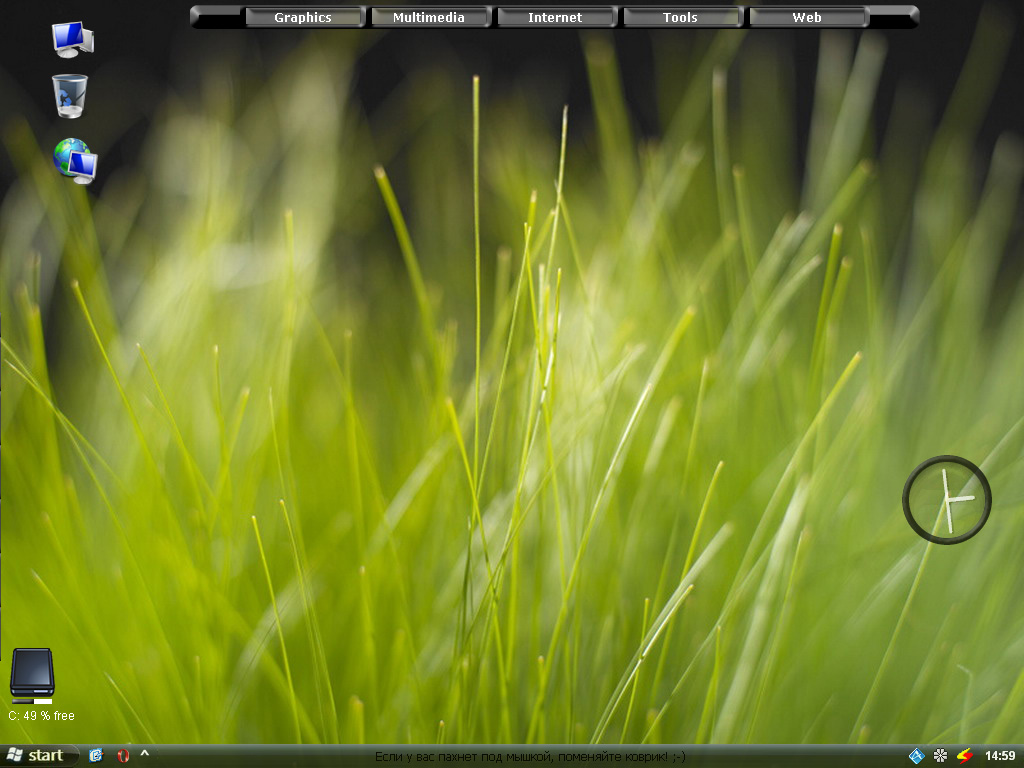Open the Web launcher menu
Image resolution: width=1024 pixels, height=768 pixels.
(807, 17)
